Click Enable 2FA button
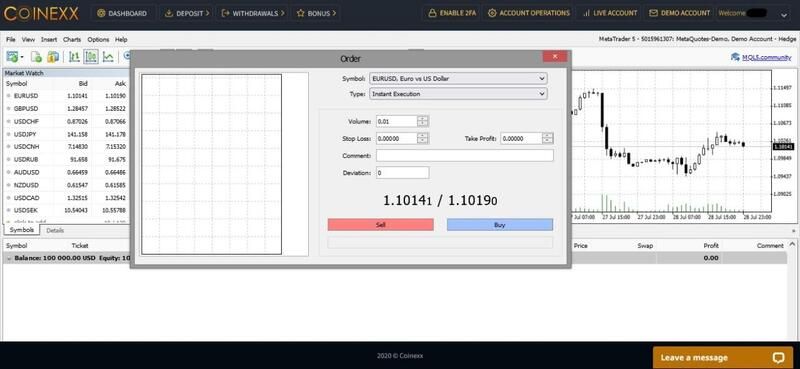This screenshot has width=800, height=369. pos(452,13)
